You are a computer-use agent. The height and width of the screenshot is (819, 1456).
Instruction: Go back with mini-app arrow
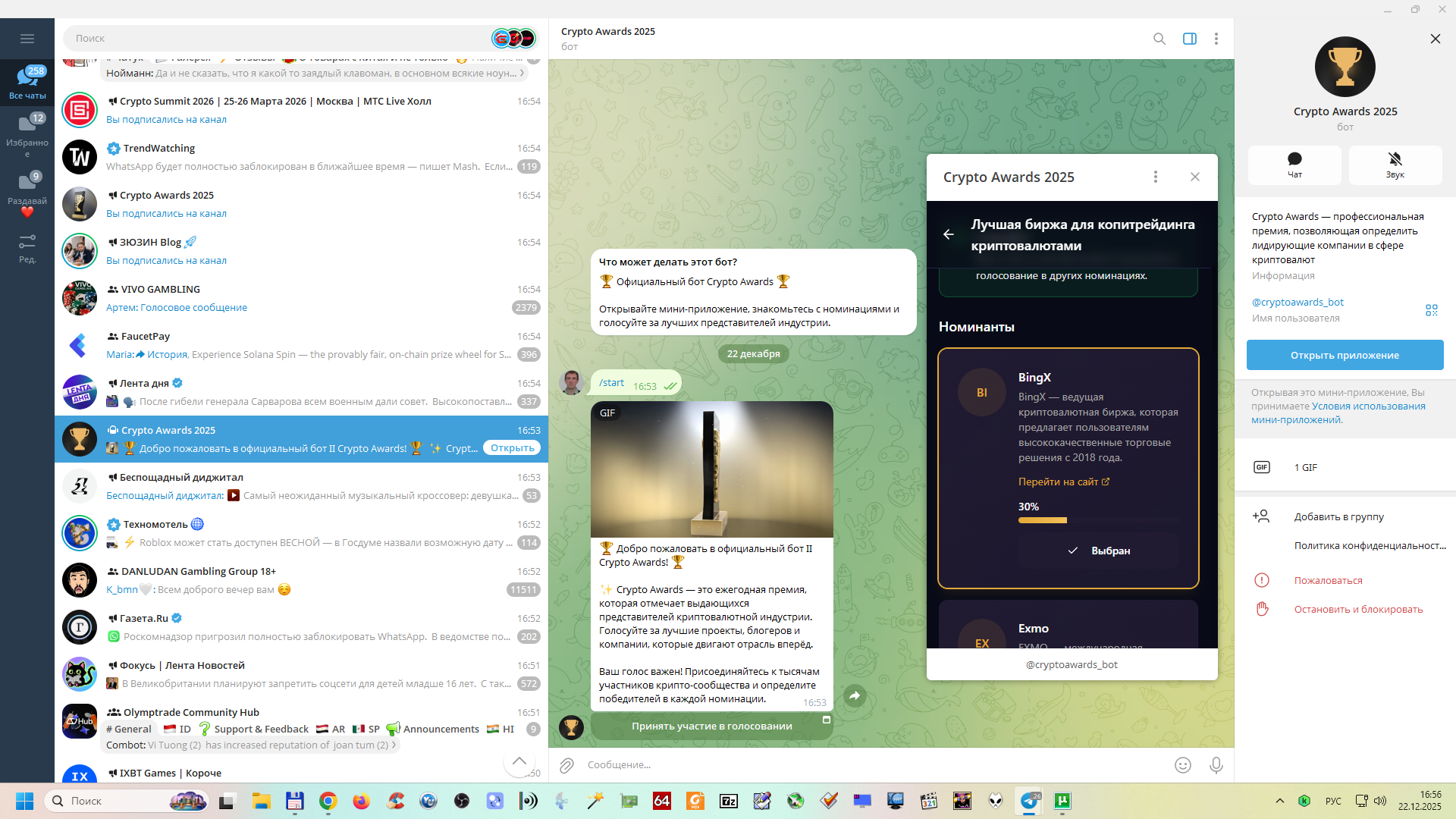pos(948,234)
